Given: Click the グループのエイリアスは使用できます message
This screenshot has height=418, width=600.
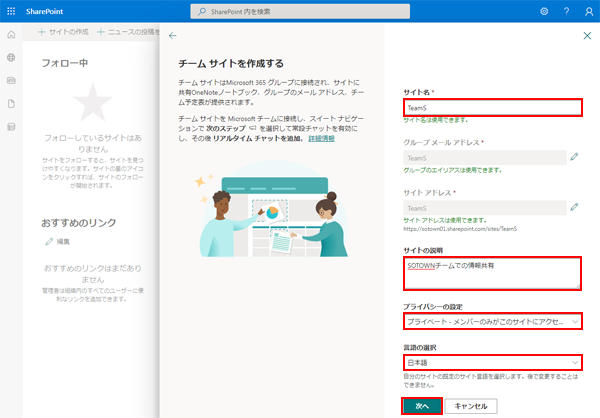Looking at the screenshot, I should (x=452, y=170).
